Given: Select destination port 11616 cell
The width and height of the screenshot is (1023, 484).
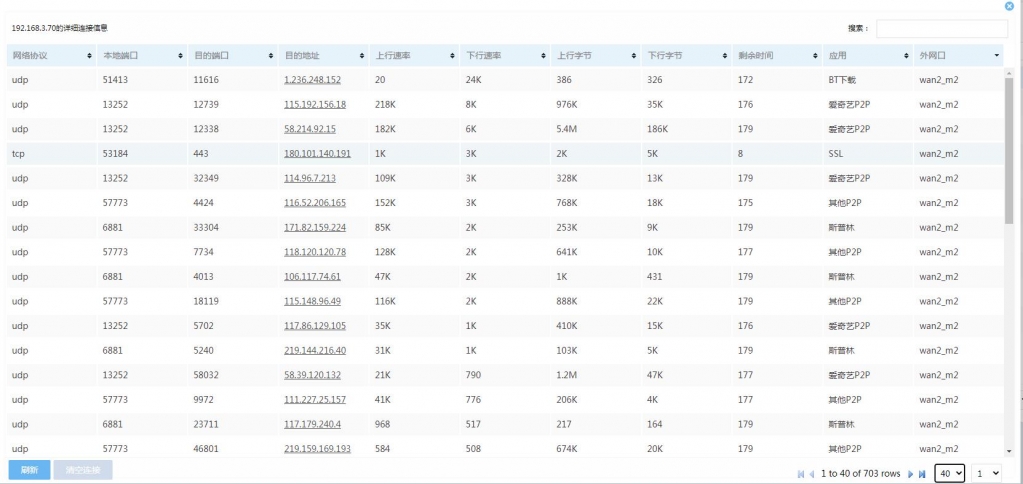Looking at the screenshot, I should (x=232, y=80).
